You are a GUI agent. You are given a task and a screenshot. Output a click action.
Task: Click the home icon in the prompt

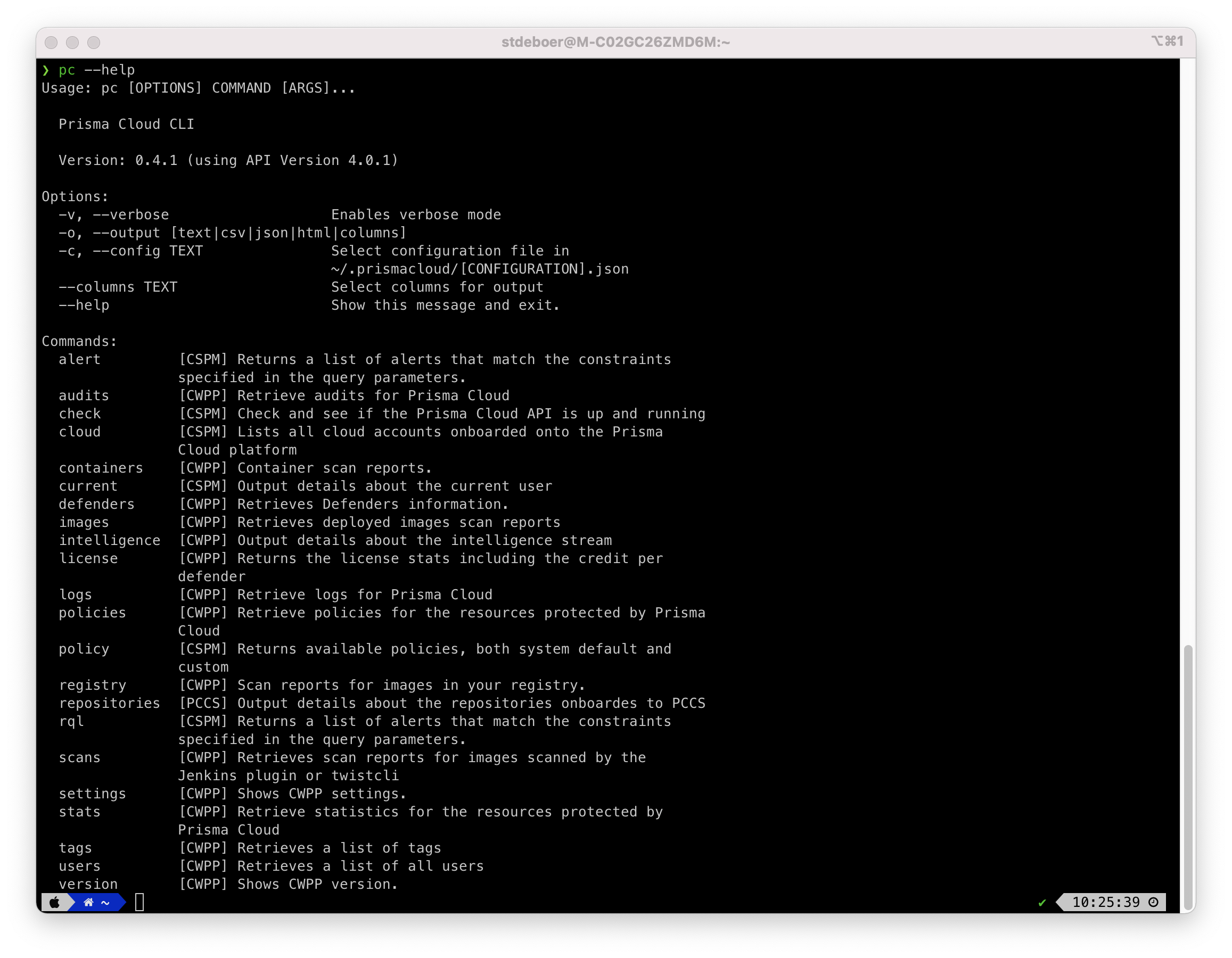(x=88, y=903)
